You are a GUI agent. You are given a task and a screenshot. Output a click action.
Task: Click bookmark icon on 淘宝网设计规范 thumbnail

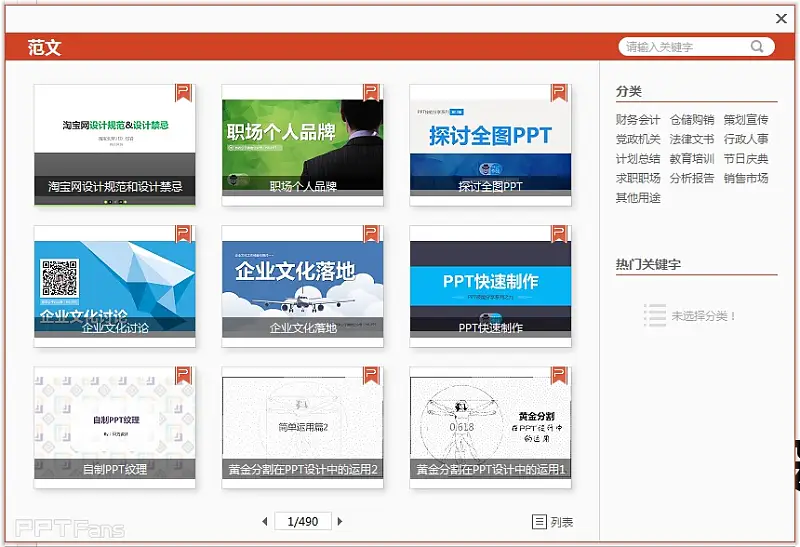[183, 92]
